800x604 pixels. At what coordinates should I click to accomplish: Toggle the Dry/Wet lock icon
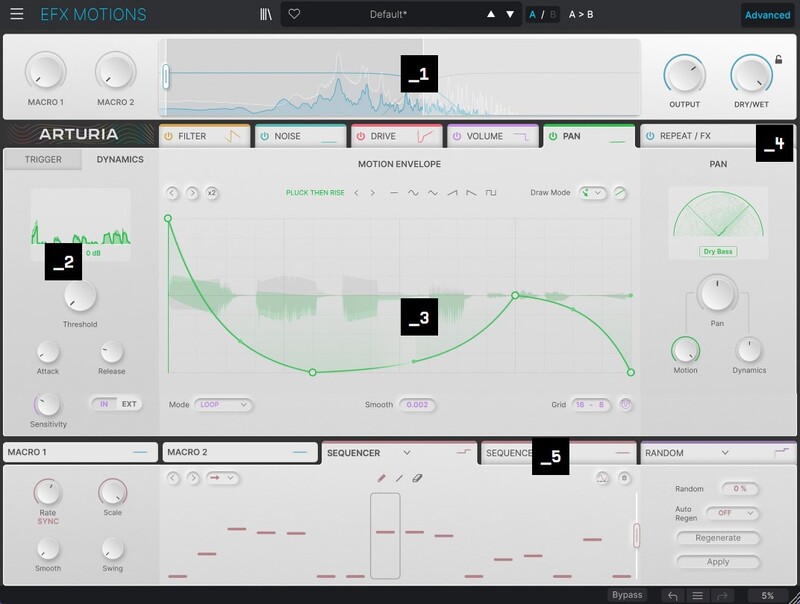click(779, 59)
